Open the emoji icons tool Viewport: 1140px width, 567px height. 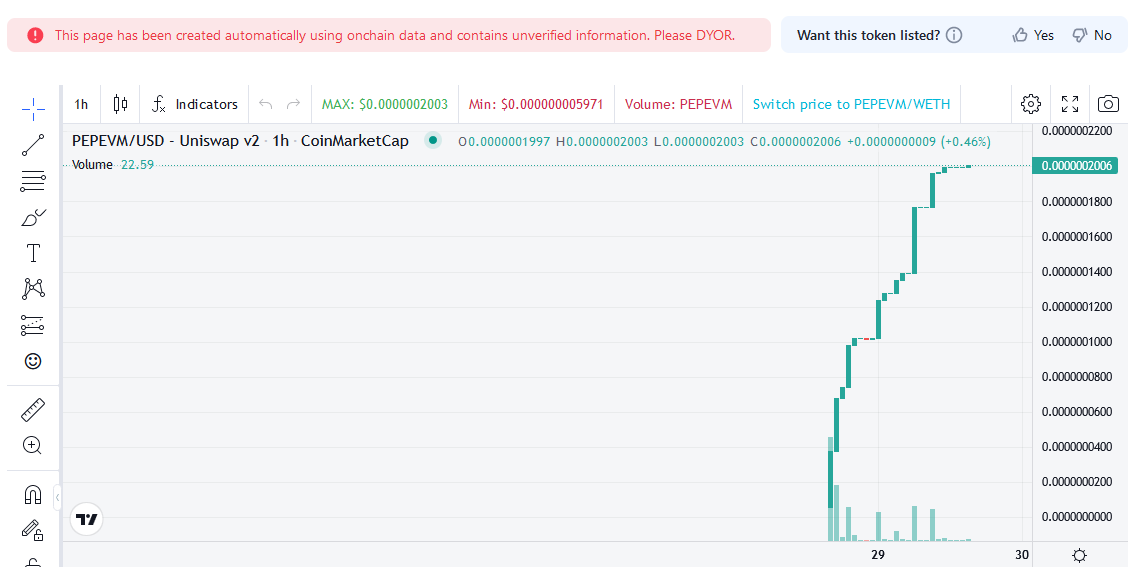pyautogui.click(x=33, y=361)
